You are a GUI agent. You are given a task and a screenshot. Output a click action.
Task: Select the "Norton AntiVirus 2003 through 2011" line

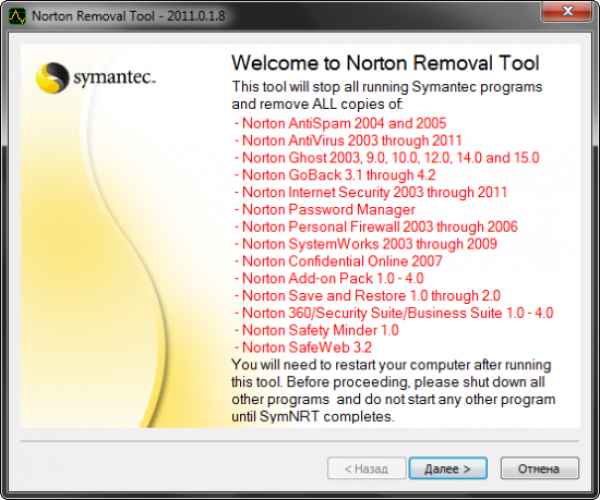click(x=348, y=141)
